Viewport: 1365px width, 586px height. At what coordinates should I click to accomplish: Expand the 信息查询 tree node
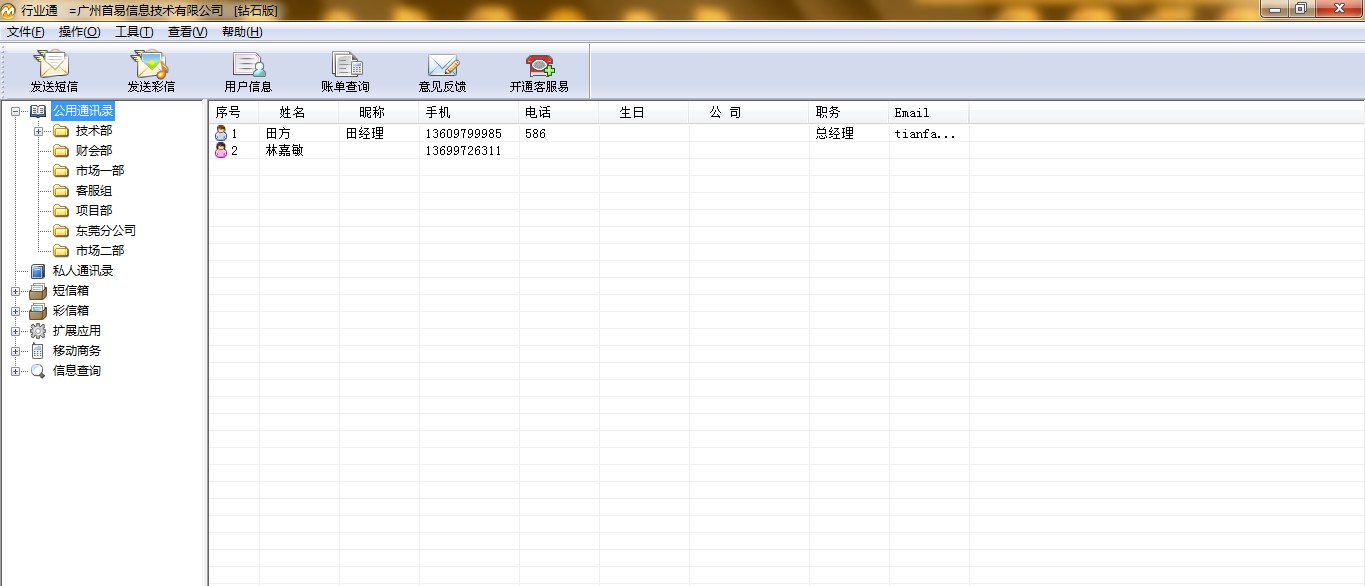[16, 371]
